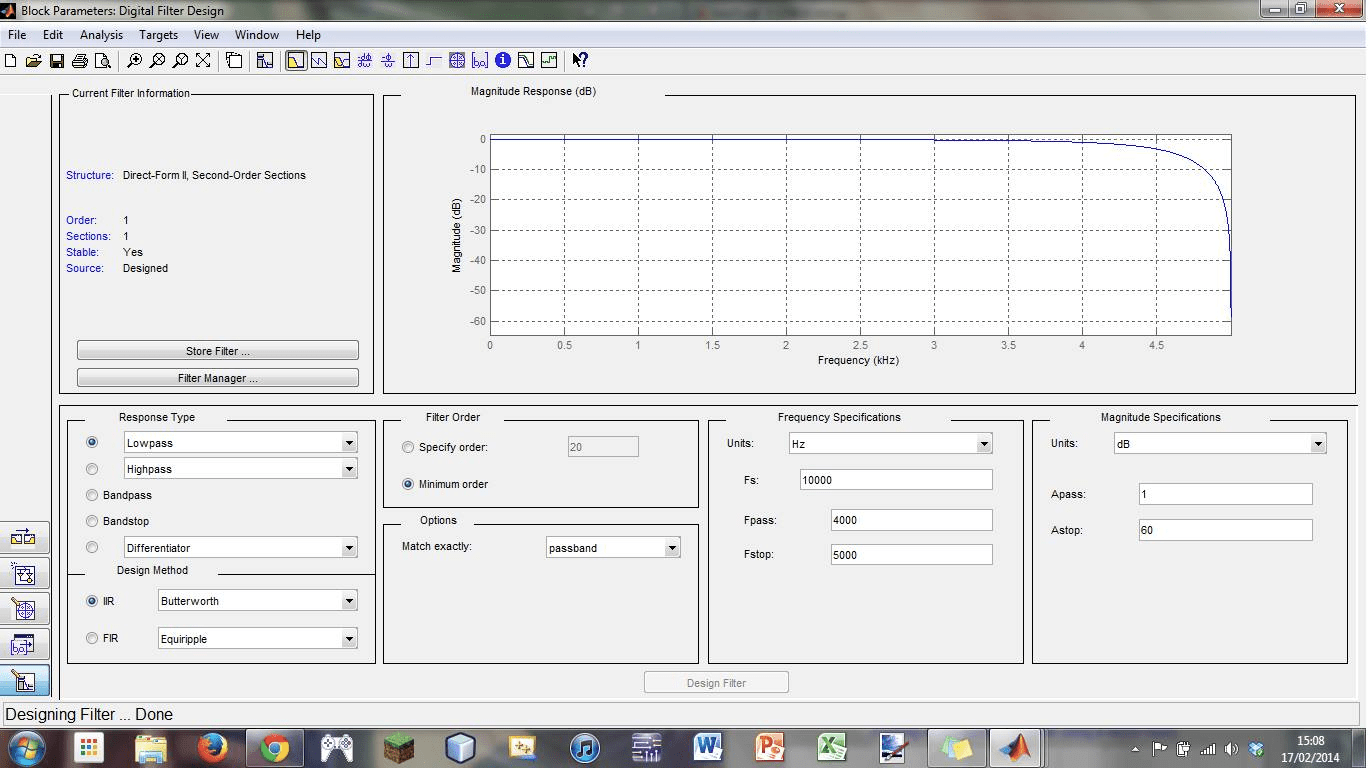
Task: Display the Group Delay response
Action: (365, 60)
